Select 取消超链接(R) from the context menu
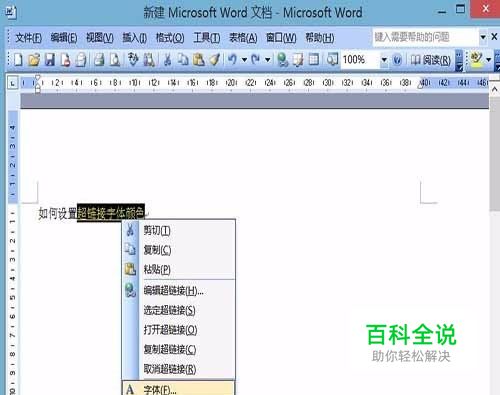 tap(179, 369)
